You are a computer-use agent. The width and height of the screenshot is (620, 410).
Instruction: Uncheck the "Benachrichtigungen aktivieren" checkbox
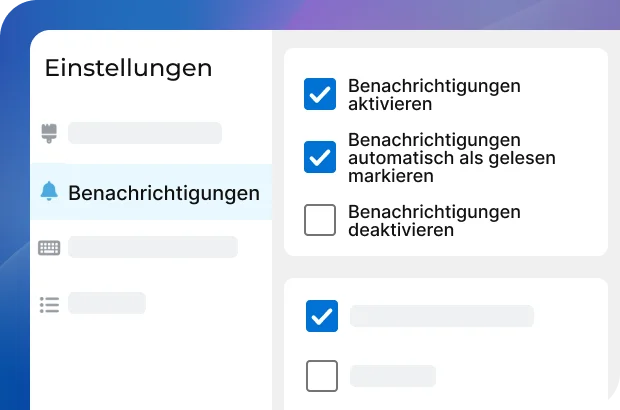pyautogui.click(x=320, y=95)
